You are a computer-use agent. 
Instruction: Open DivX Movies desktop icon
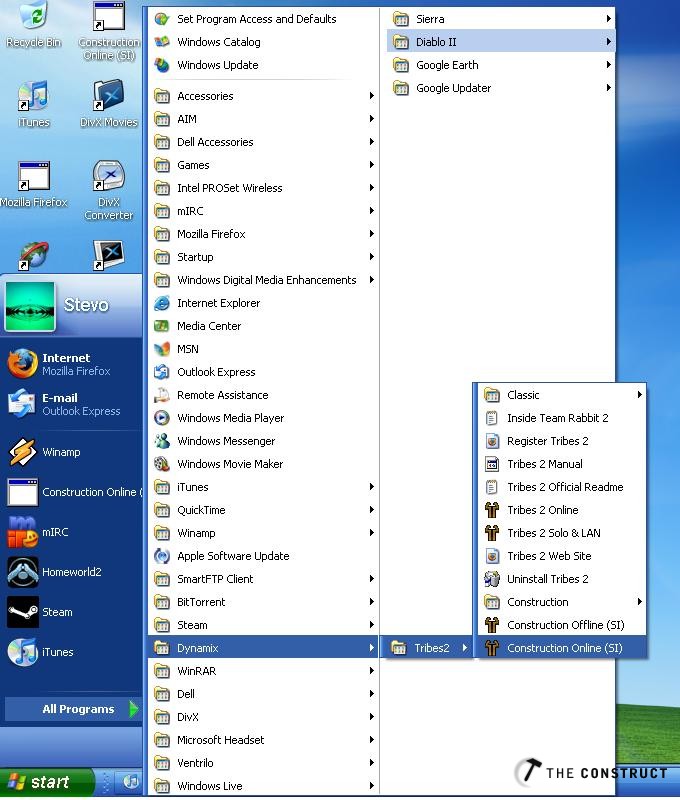tap(108, 104)
